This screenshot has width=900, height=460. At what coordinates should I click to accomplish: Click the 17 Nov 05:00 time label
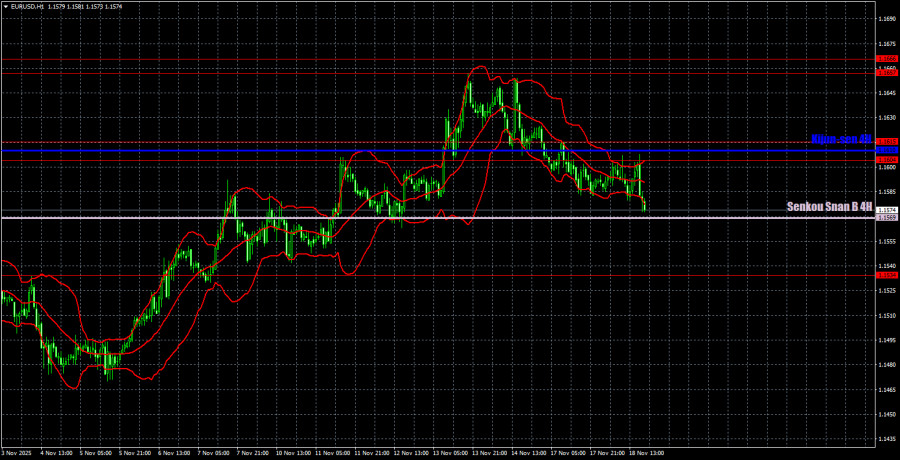pyautogui.click(x=567, y=454)
